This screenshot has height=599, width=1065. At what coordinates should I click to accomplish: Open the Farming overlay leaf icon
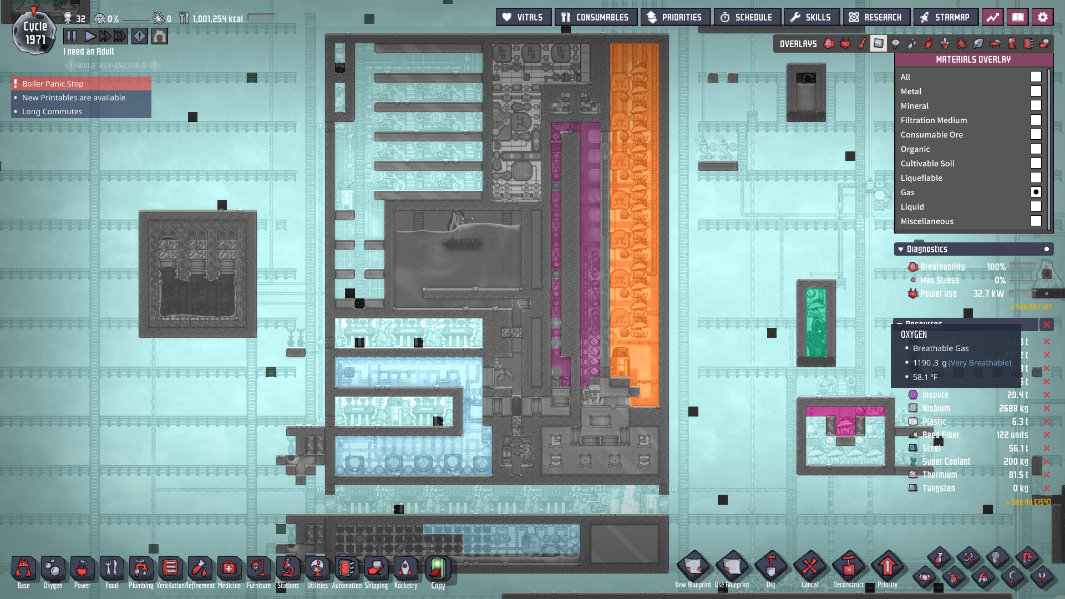click(x=978, y=43)
